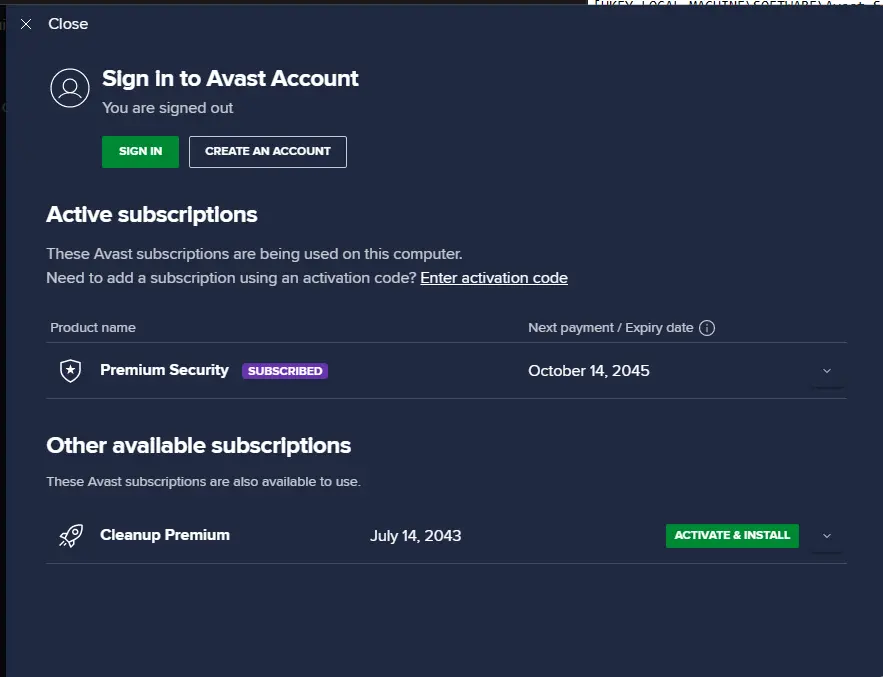
Task: Expand Premium Security subscription details chevron
Action: [827, 371]
